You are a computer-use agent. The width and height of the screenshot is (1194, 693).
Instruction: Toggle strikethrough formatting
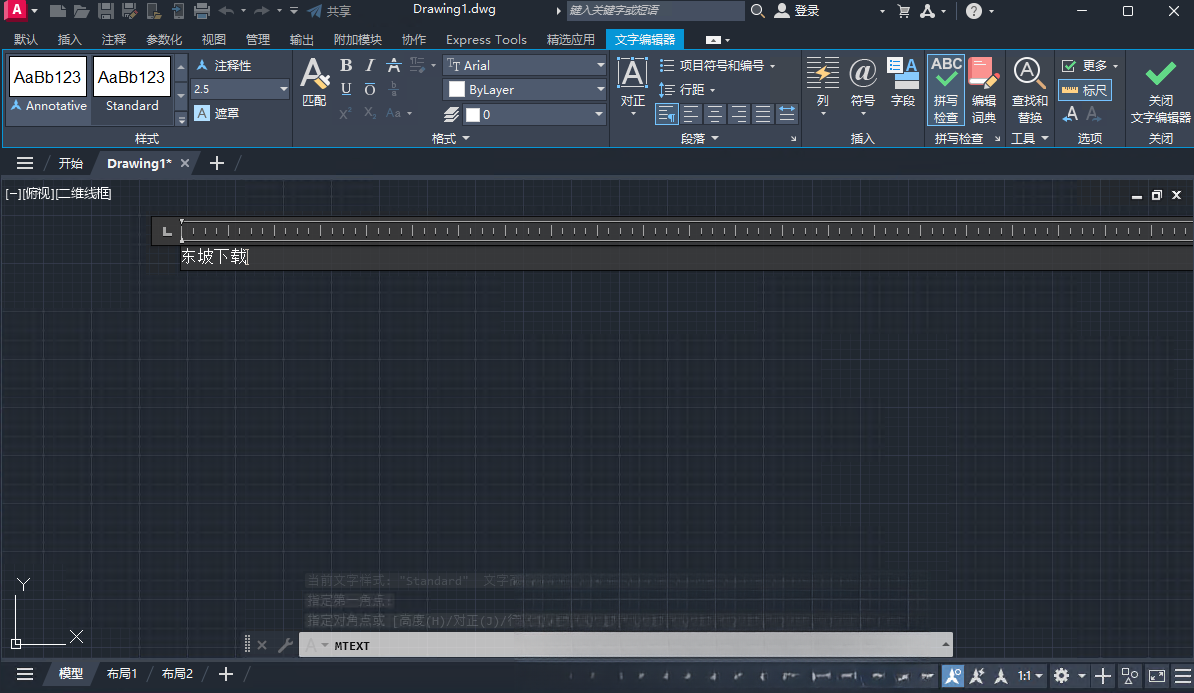pyautogui.click(x=394, y=65)
